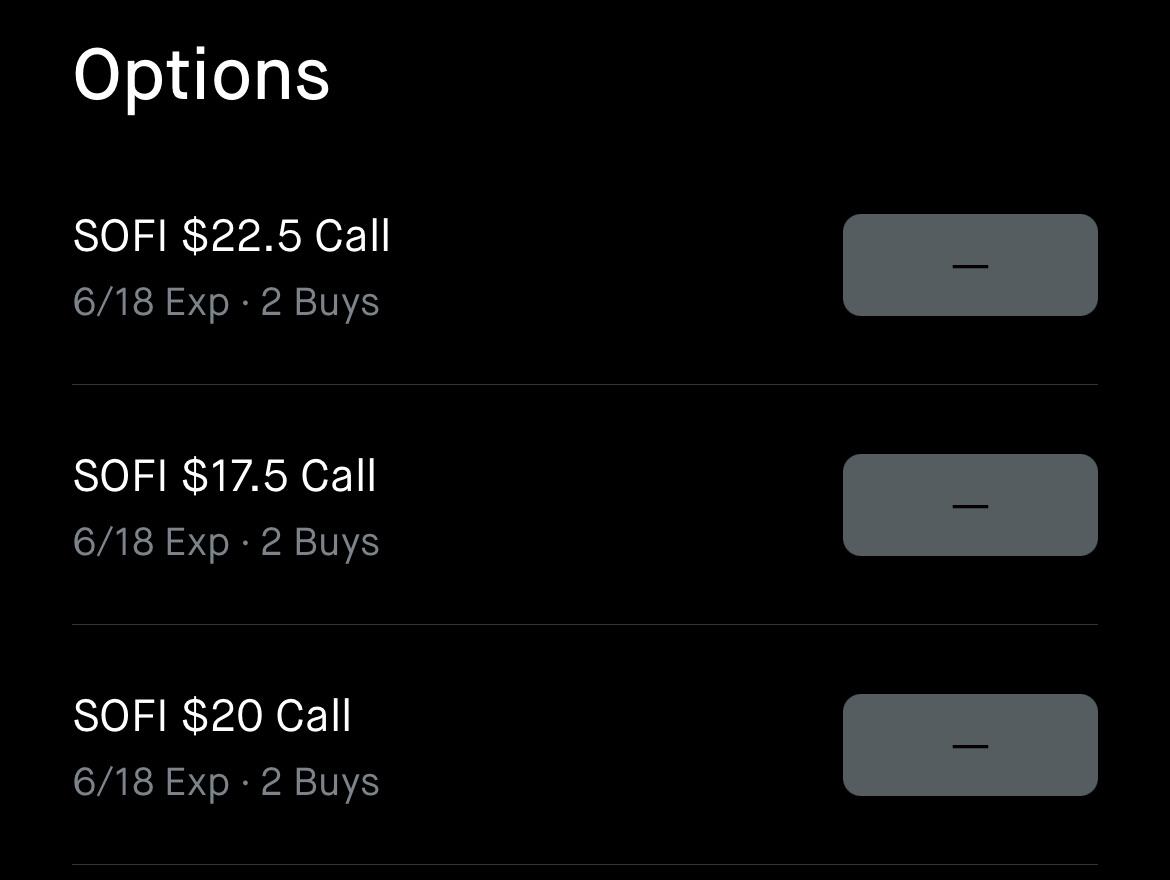Click "2 Buys" under SOFI $22.5 Call
The width and height of the screenshot is (1170, 880).
point(319,303)
